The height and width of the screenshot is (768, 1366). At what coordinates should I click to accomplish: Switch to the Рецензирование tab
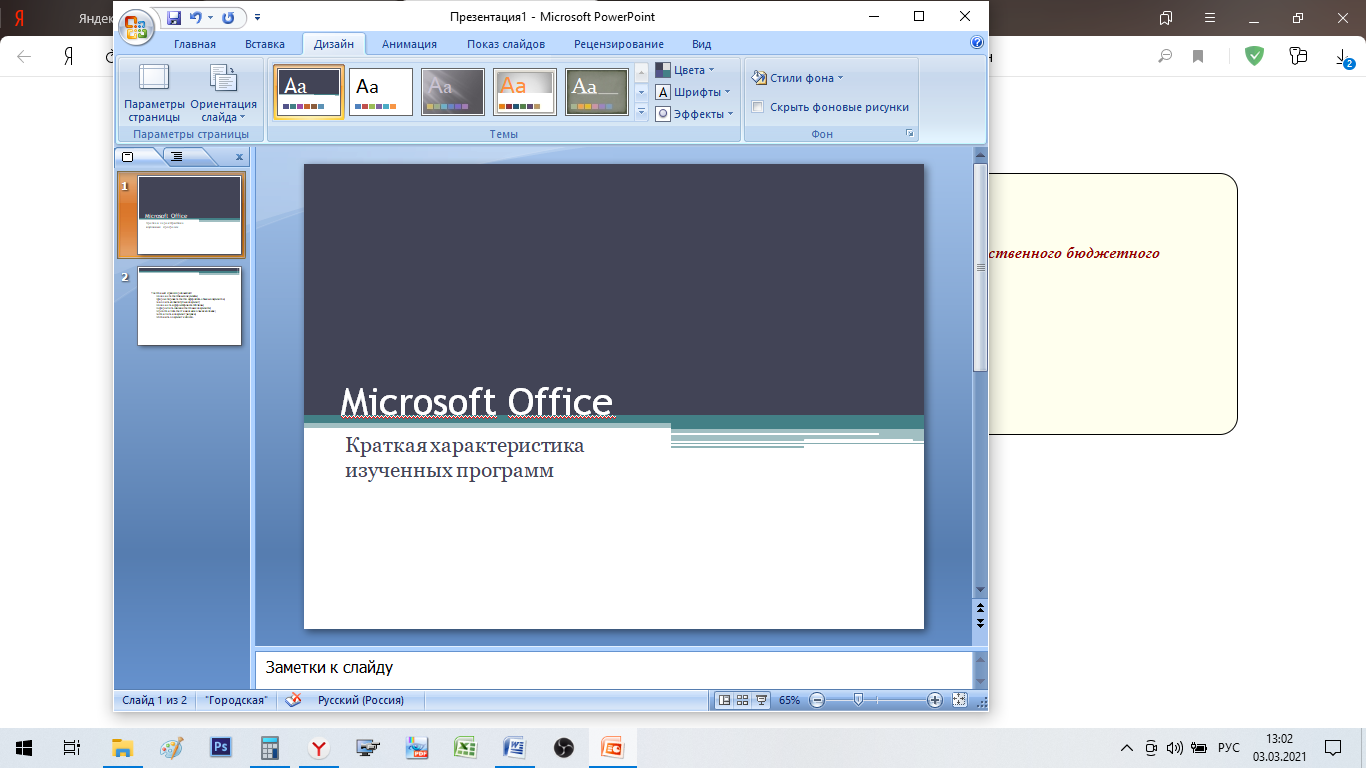point(619,44)
